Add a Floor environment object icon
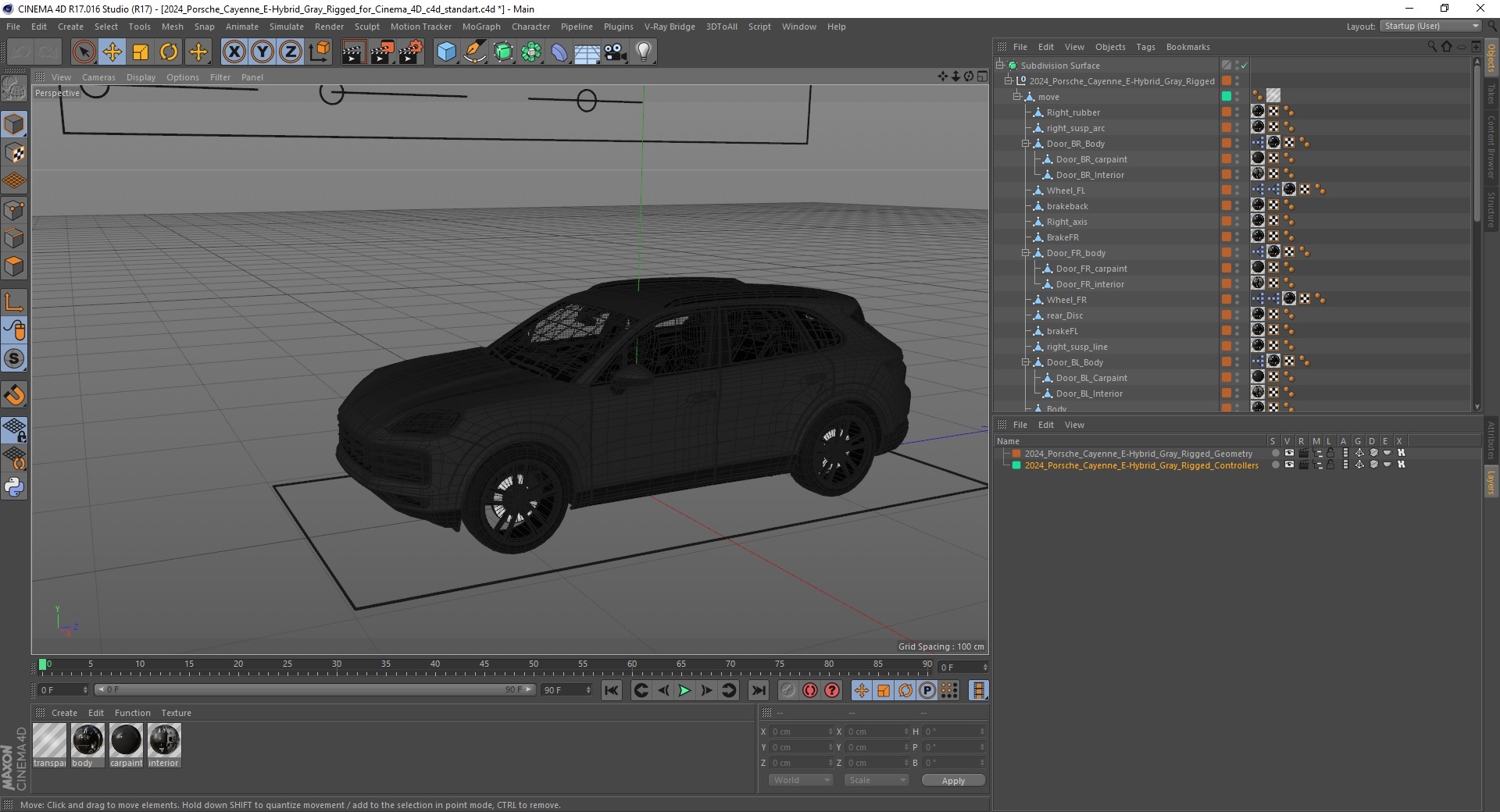 (x=587, y=52)
